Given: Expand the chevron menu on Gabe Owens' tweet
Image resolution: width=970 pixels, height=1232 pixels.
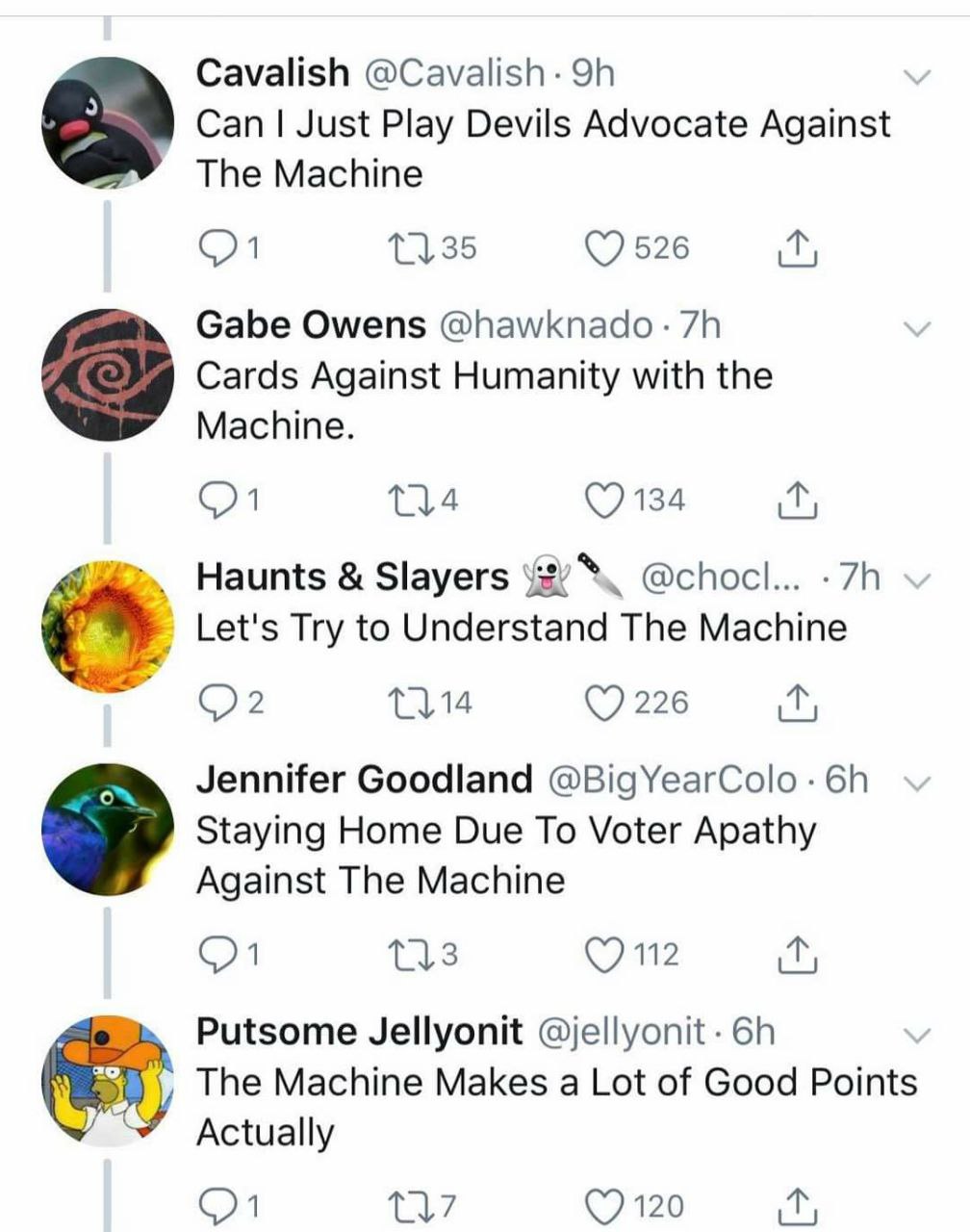Looking at the screenshot, I should point(919,328).
